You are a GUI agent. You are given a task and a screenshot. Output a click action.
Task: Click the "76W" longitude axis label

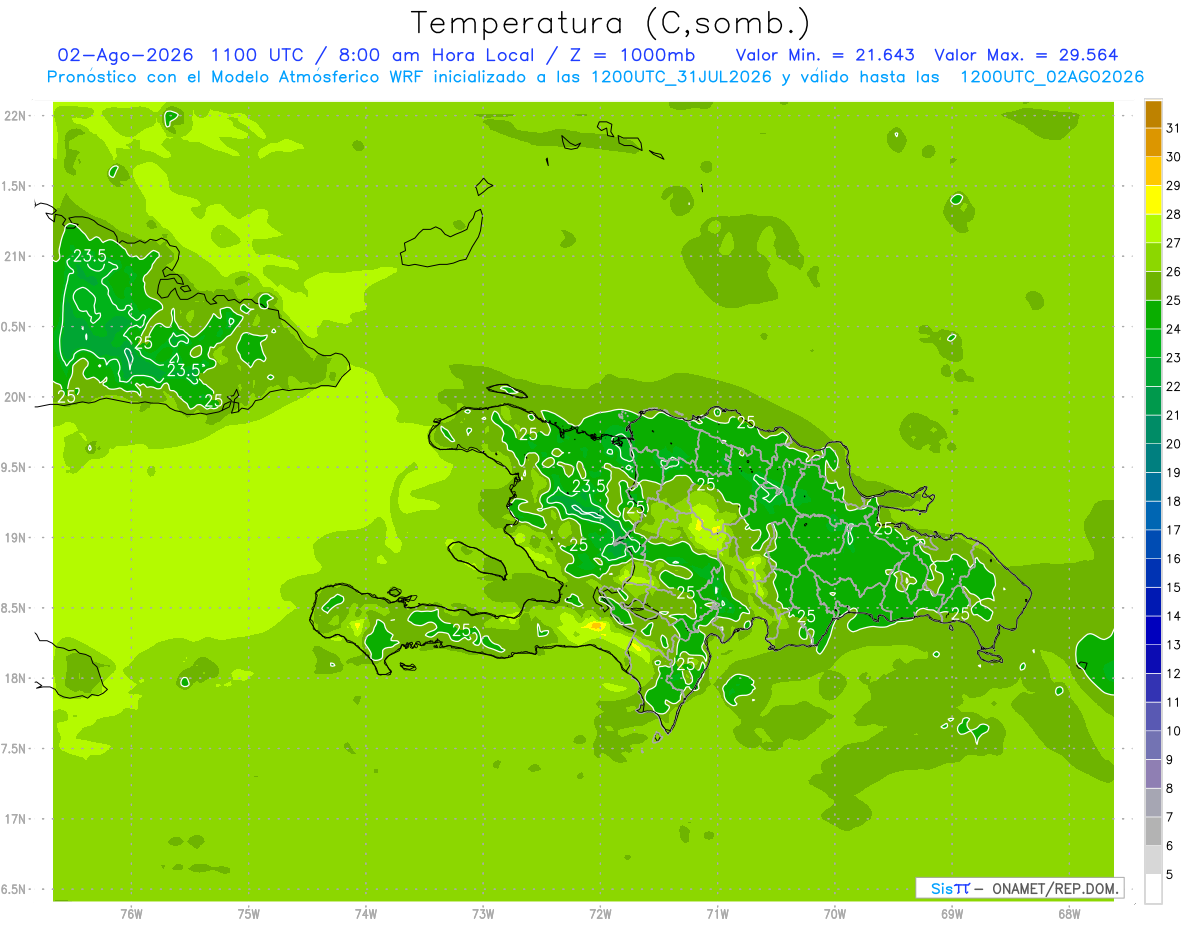[132, 913]
